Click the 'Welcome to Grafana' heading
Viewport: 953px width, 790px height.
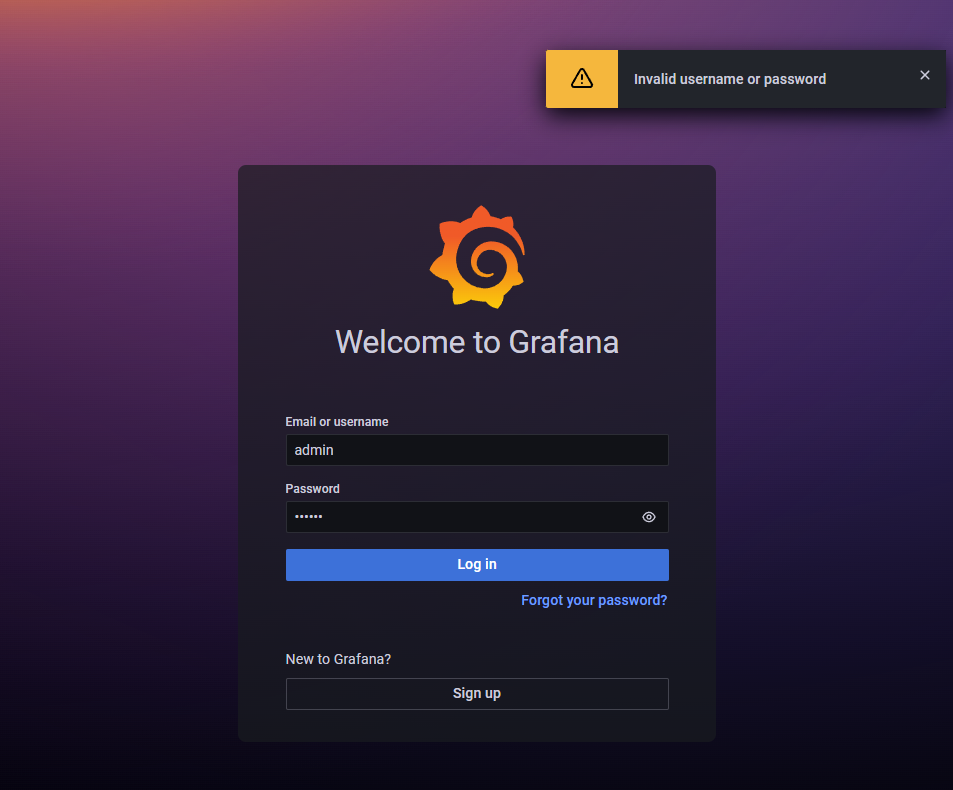coord(477,342)
